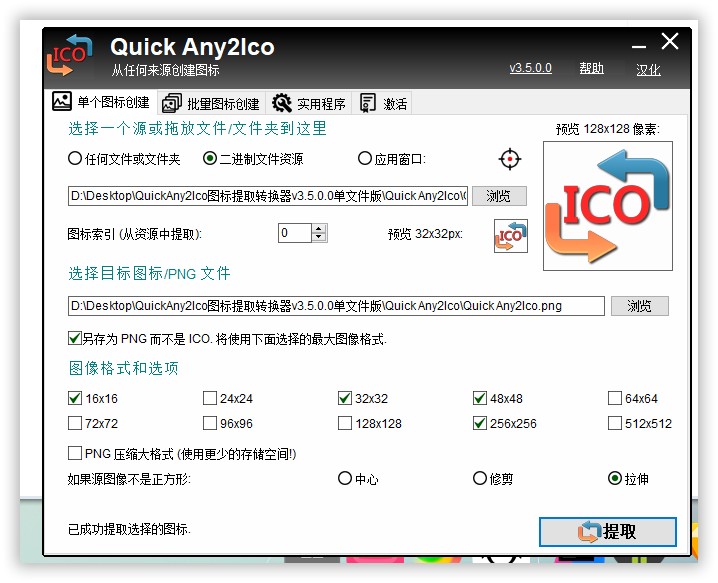Uncheck 另存为 PNG 而不是 ICO checkbox
This screenshot has height=583, width=718.
75,339
